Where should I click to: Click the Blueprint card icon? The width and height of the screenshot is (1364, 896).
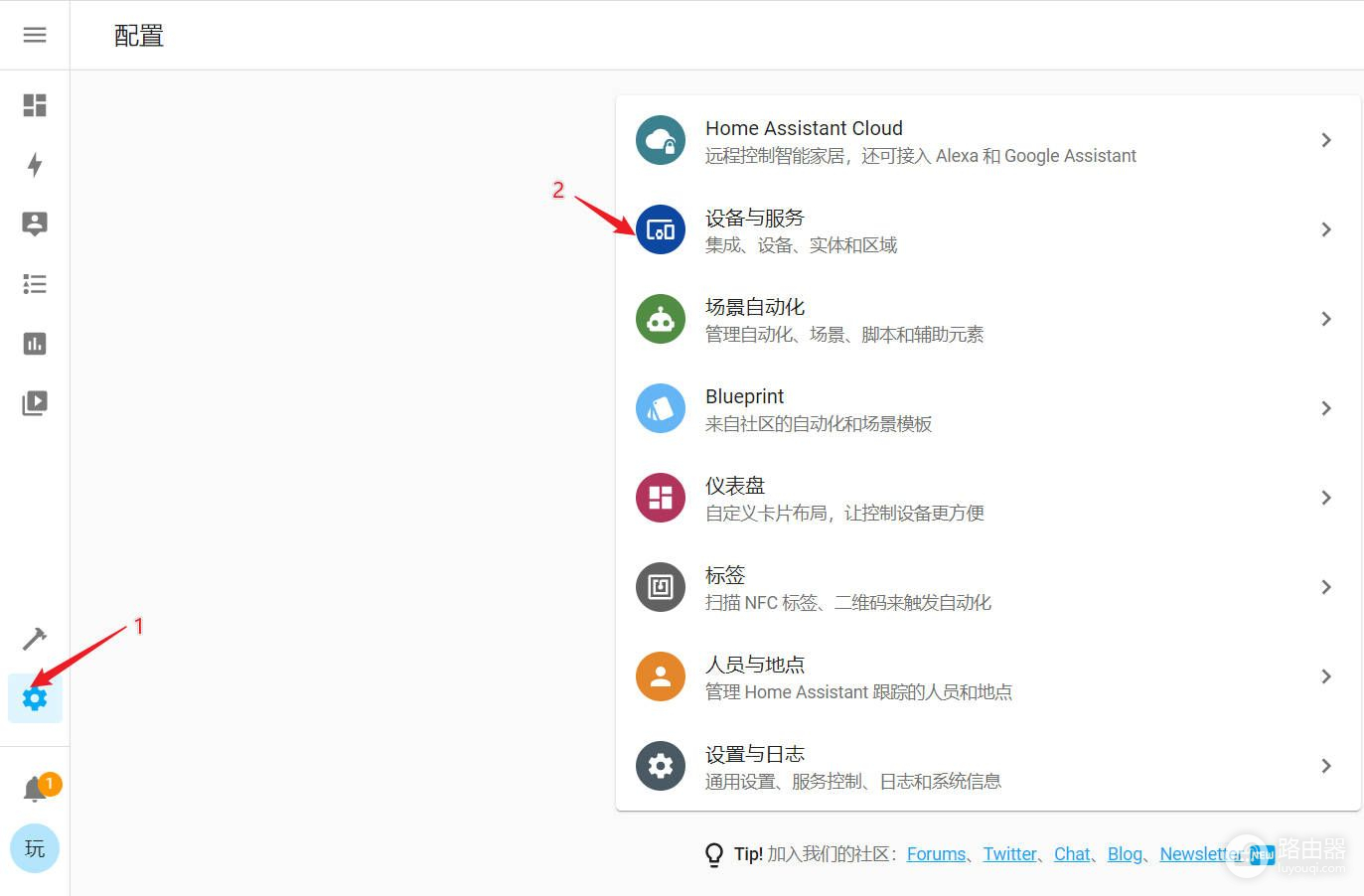tap(661, 408)
